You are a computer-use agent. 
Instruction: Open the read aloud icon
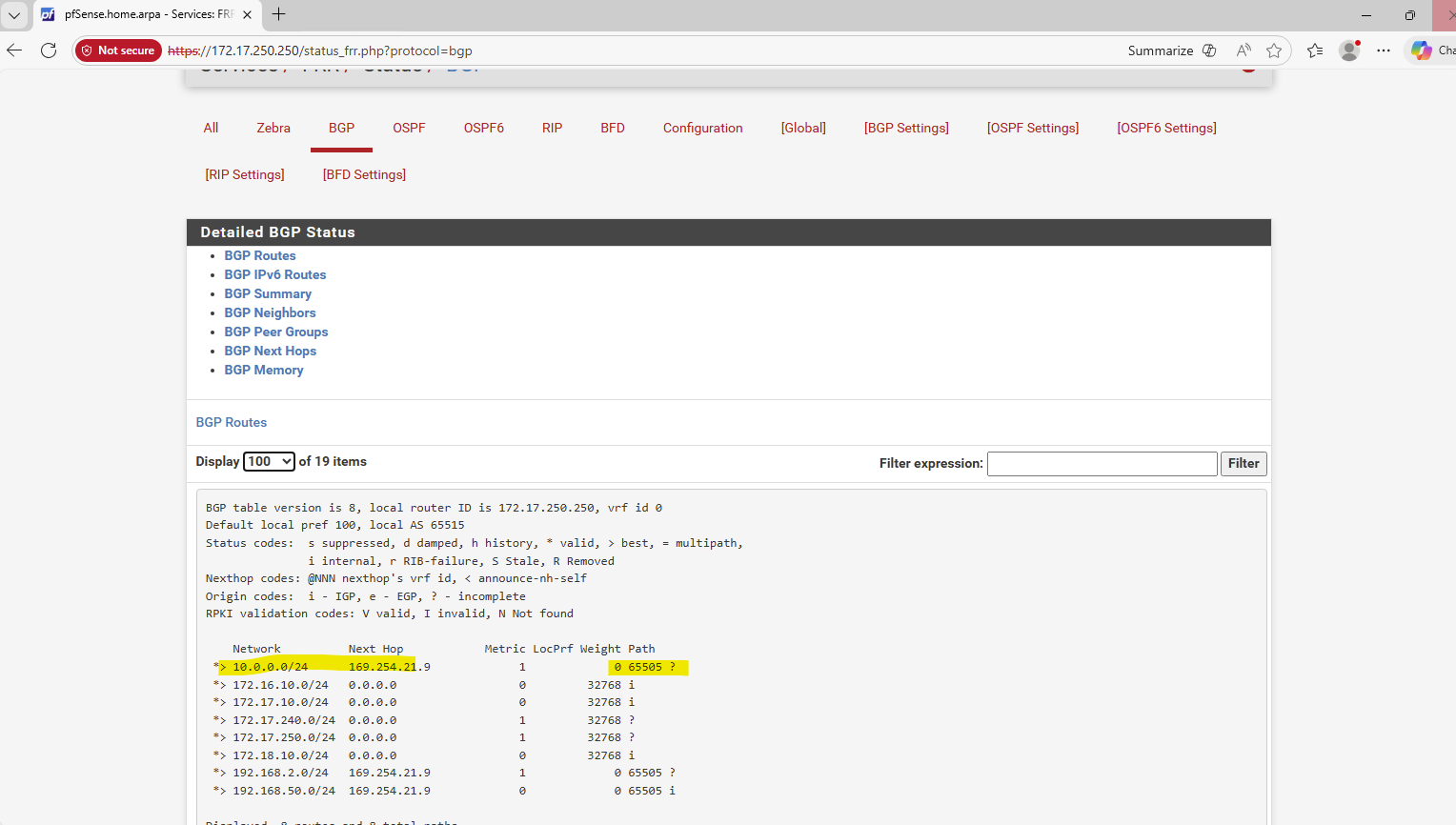click(1244, 50)
